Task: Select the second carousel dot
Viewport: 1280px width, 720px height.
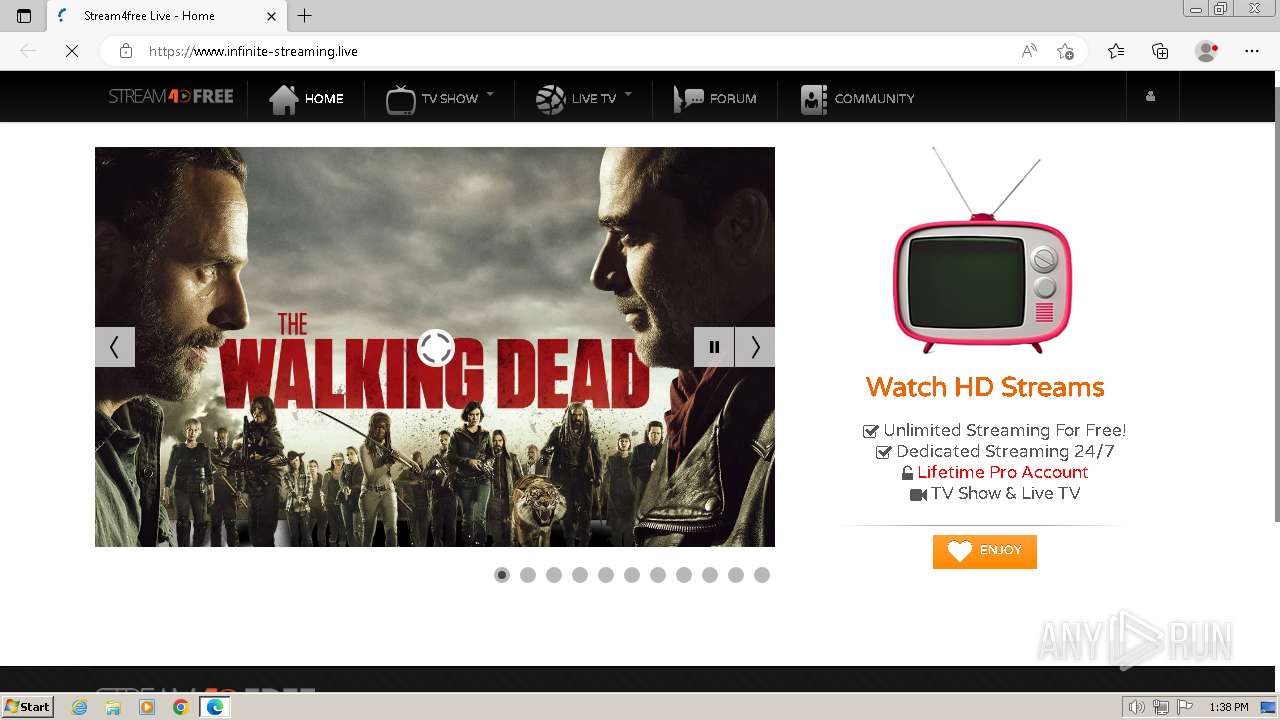Action: point(528,575)
